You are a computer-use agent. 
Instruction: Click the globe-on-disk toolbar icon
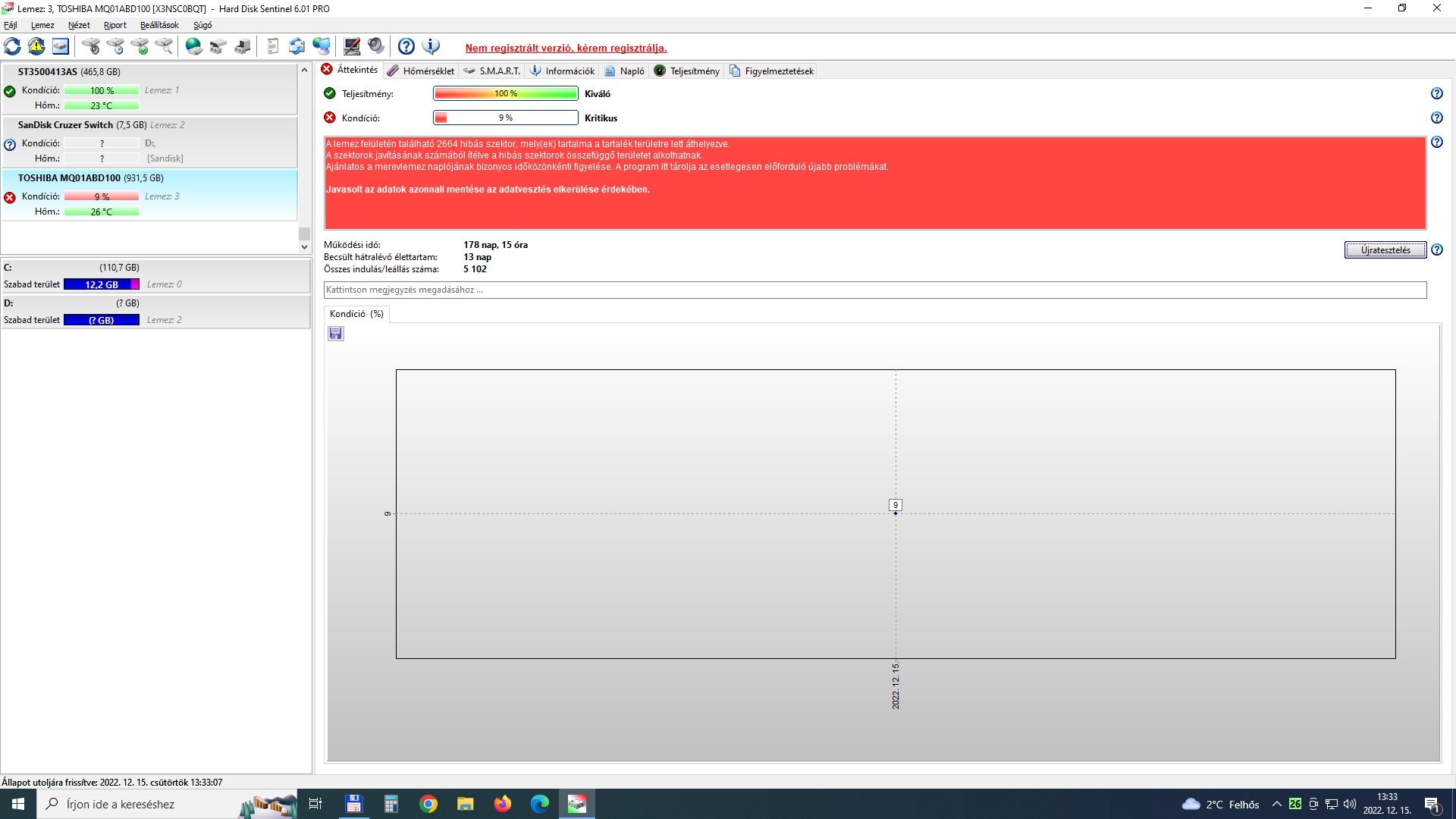tap(194, 46)
